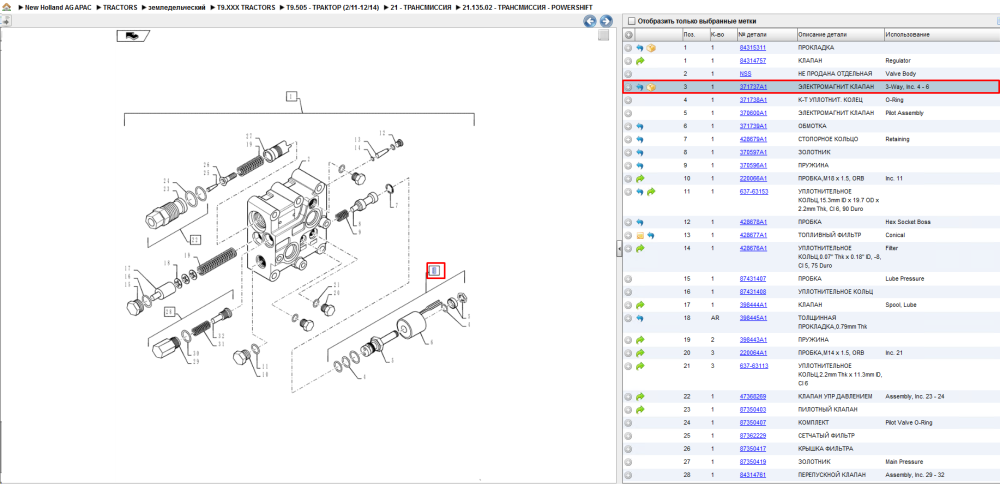
Task: Open the 'земледельческий' breadcrumb
Action: [177, 7]
